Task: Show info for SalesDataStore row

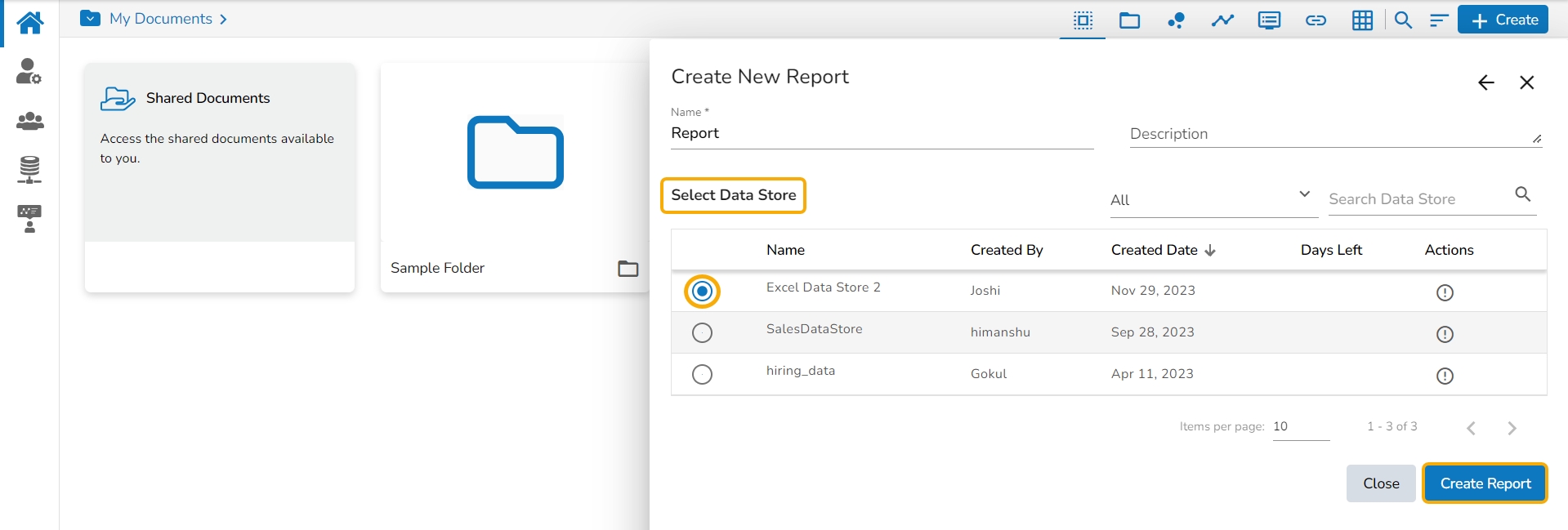Action: tap(1445, 334)
